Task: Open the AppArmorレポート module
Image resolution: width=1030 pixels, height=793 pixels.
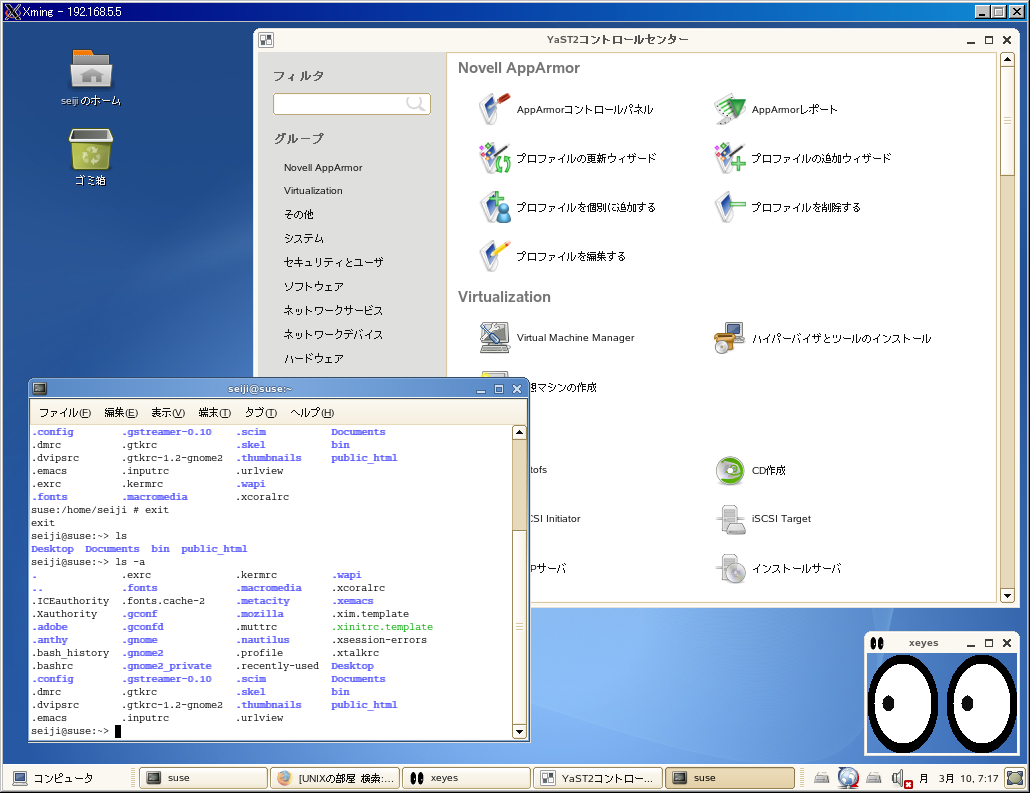Action: tap(776, 109)
